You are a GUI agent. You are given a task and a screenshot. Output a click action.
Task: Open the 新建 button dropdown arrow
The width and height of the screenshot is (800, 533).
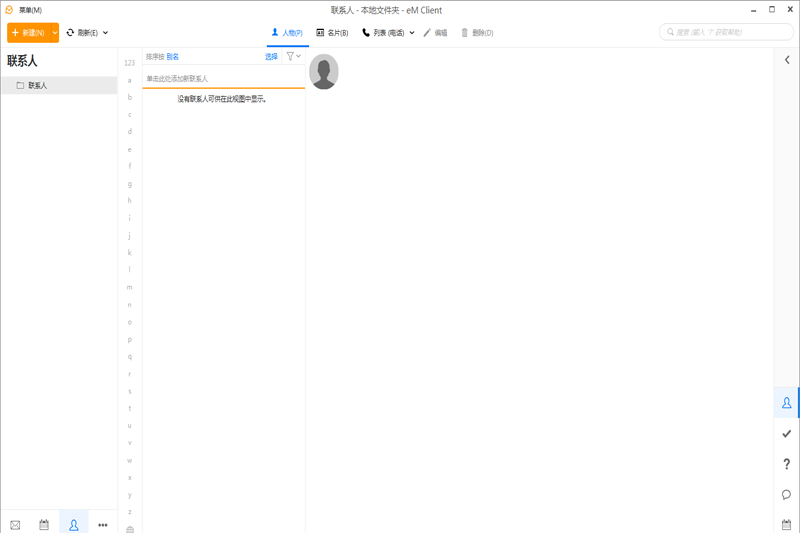pyautogui.click(x=52, y=33)
